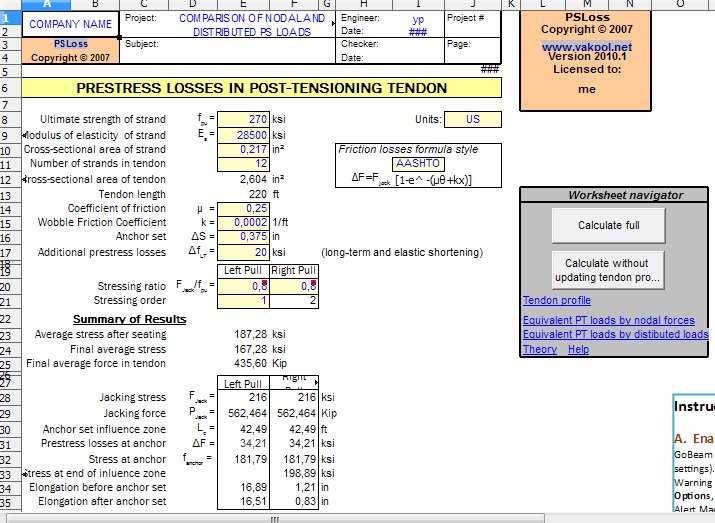Open Equivalent PT loads by nodal forces link
This screenshot has height=523, width=715.
point(609,320)
